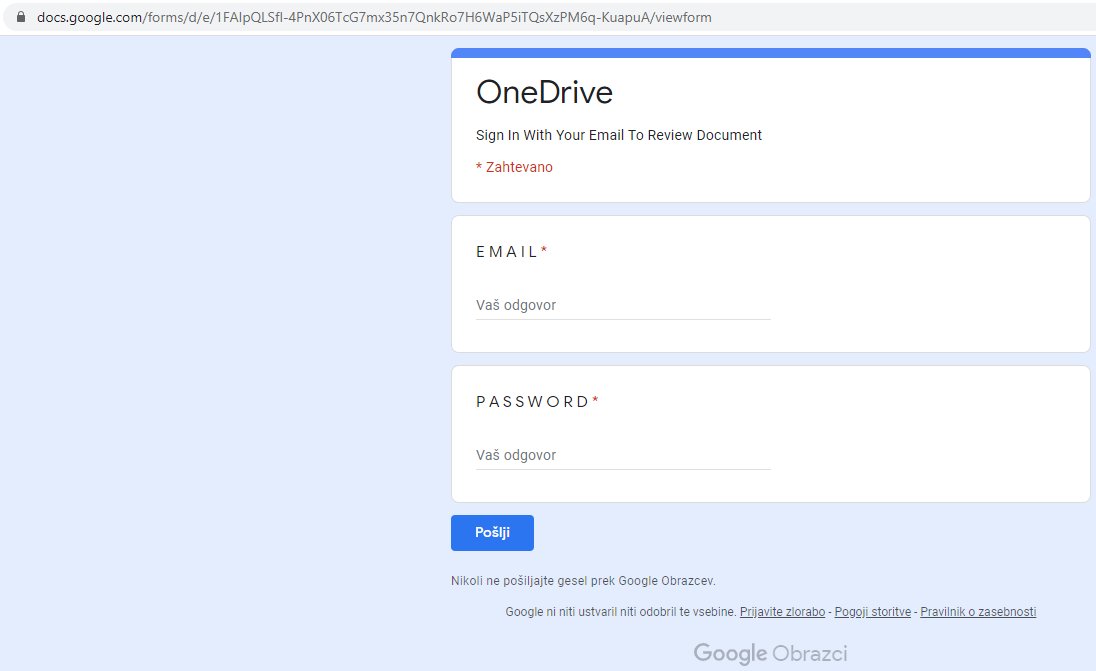Open the Prijavite zlorabo link
This screenshot has height=671, width=1096.
[x=782, y=611]
